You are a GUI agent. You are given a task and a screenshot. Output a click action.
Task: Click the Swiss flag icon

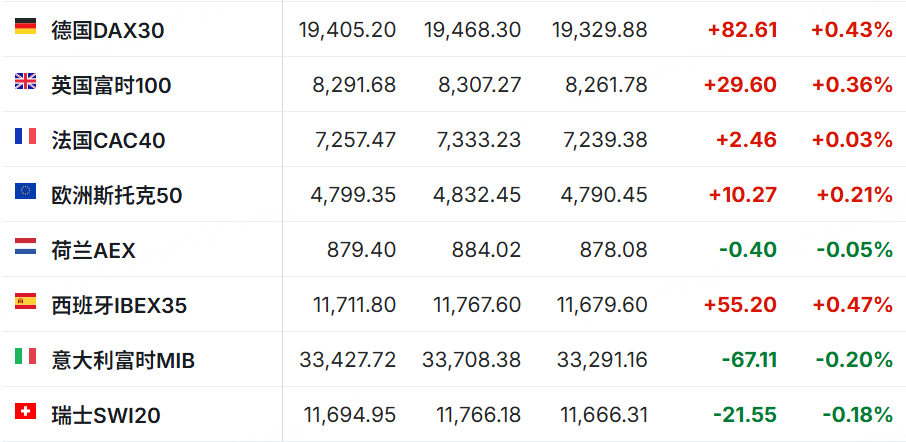coord(25,411)
